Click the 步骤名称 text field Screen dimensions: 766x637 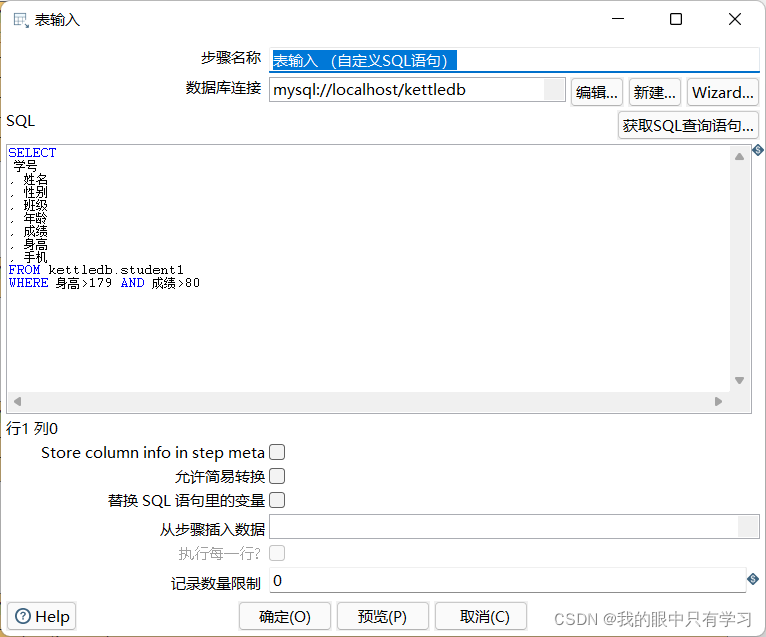pos(514,61)
